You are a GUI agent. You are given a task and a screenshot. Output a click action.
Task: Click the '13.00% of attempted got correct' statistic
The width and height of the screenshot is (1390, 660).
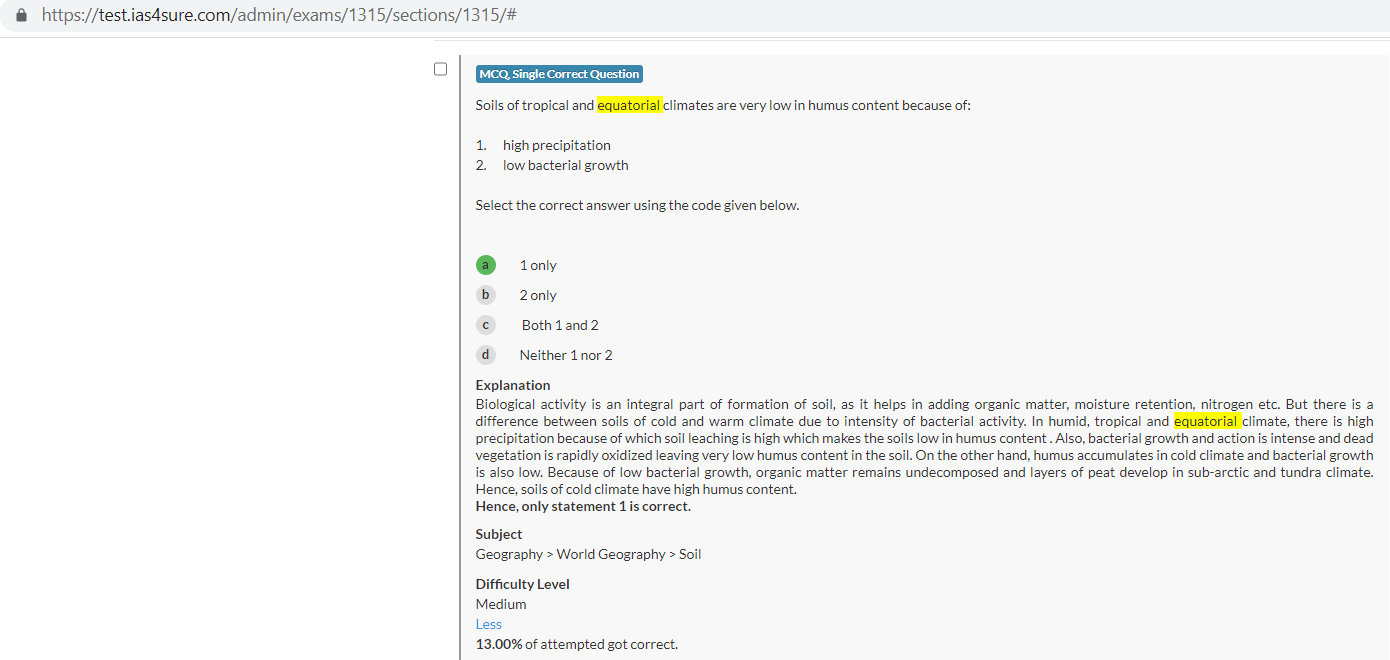click(576, 644)
